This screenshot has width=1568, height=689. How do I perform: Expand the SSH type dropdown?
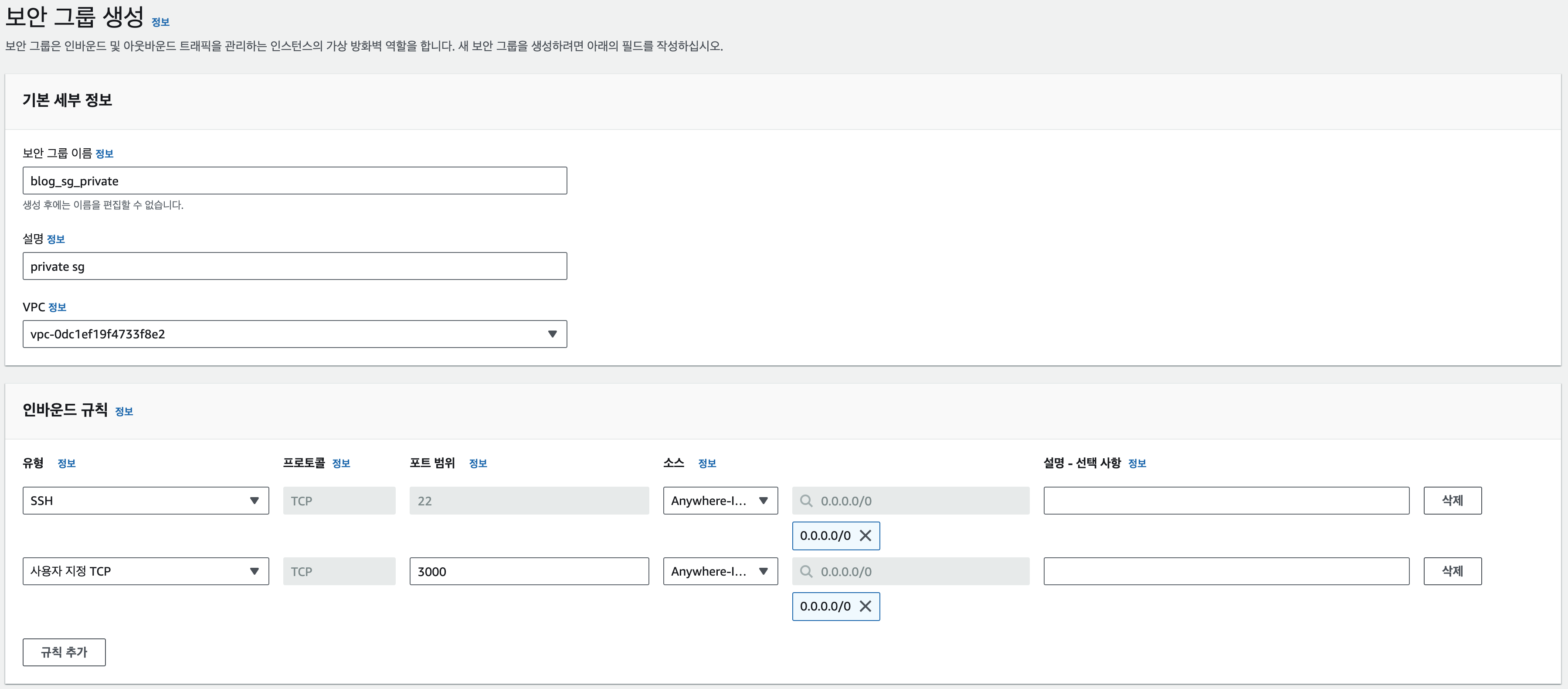point(255,501)
